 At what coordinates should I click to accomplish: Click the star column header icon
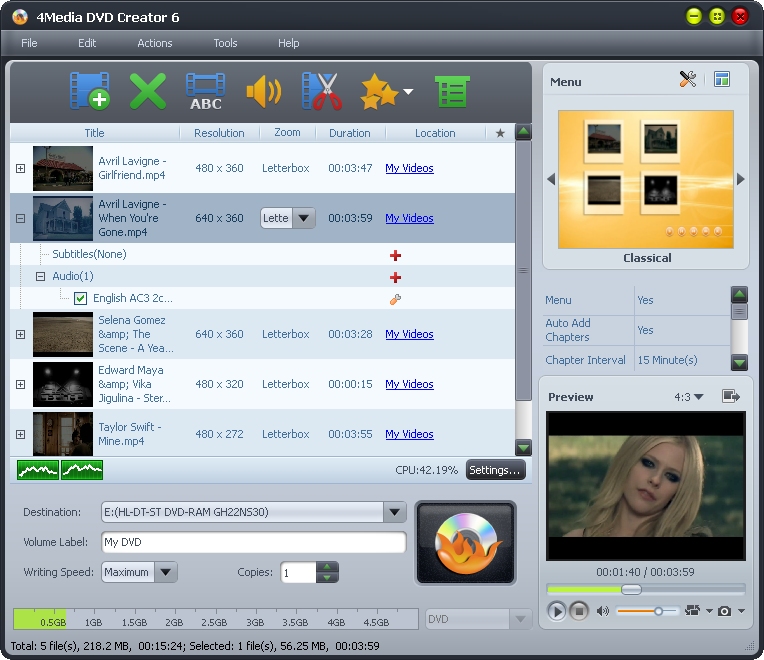500,133
